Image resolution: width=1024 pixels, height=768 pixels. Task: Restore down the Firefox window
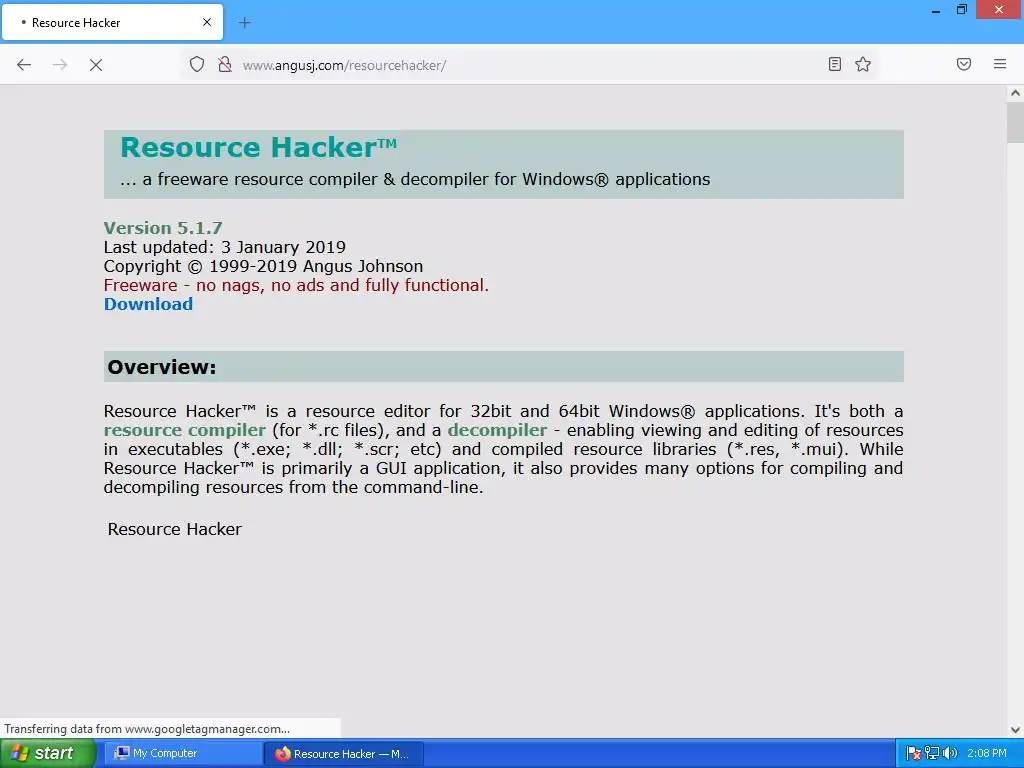coord(961,10)
